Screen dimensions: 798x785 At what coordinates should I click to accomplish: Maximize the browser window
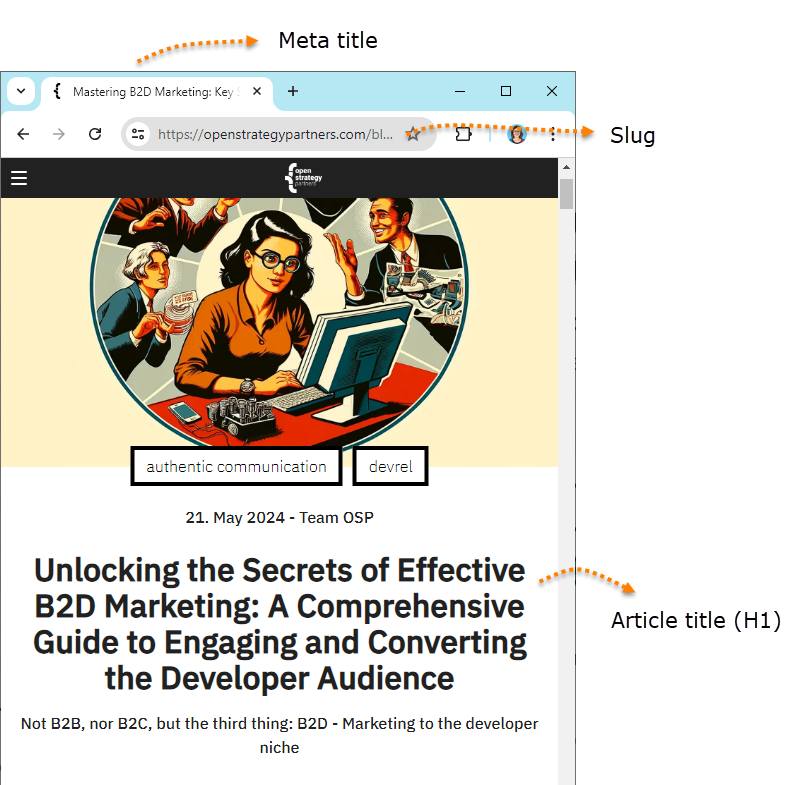pyautogui.click(x=506, y=91)
